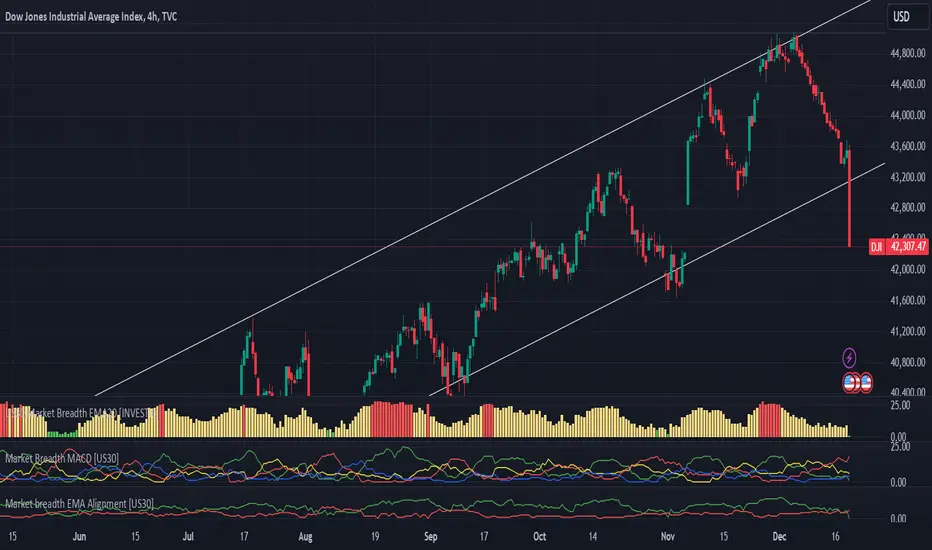The height and width of the screenshot is (550, 932).
Task: Click the 16 date label on time axis
Action: (835, 536)
